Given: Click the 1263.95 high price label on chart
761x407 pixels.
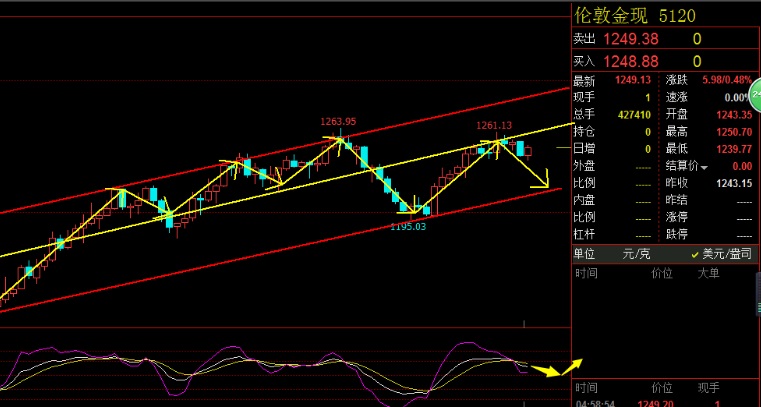Looking at the screenshot, I should (x=338, y=122).
